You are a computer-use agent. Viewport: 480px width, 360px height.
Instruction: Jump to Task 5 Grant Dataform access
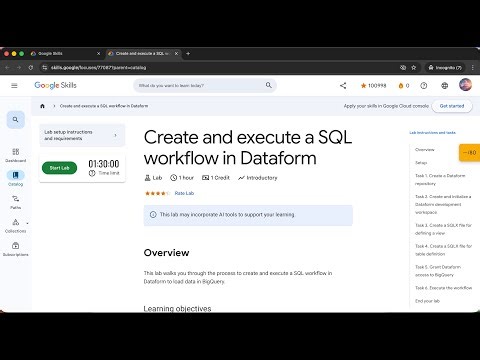click(438, 271)
